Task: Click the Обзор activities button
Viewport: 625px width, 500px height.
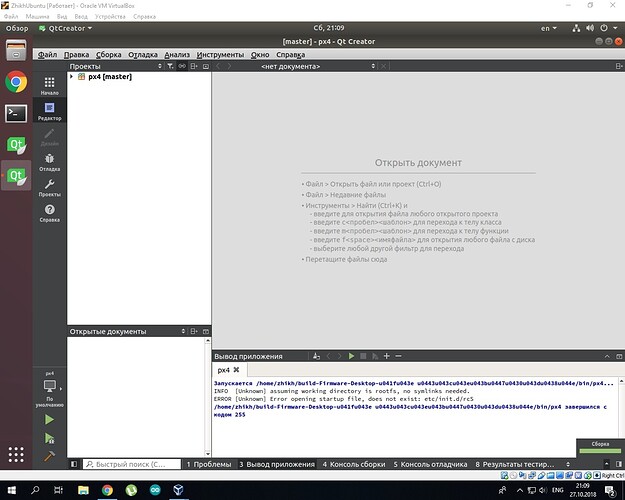Action: pos(17,28)
